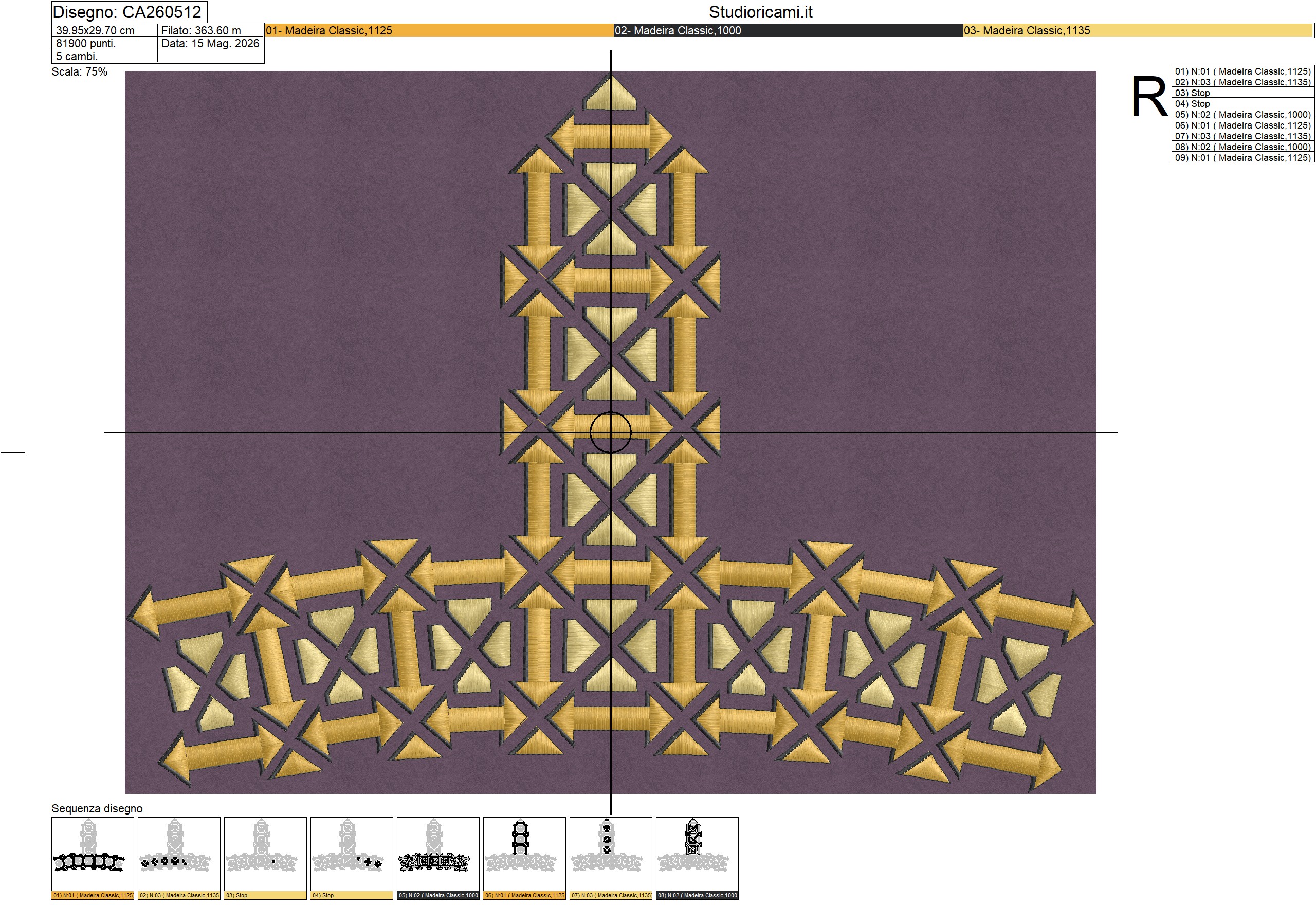Click the large R letter marker
1316x905 pixels.
coord(1149,97)
